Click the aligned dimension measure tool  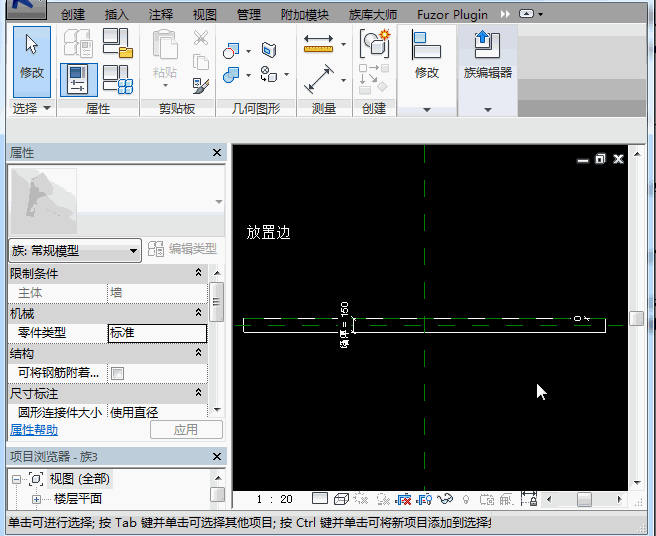319,44
